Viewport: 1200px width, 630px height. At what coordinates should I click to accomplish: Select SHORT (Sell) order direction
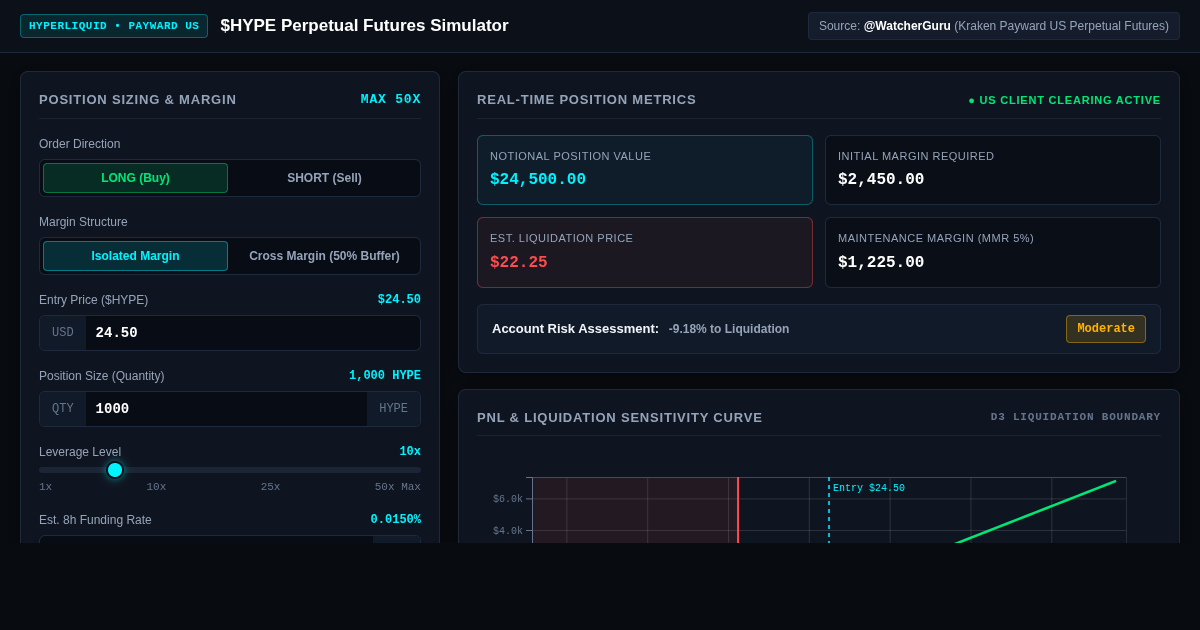pos(324,178)
